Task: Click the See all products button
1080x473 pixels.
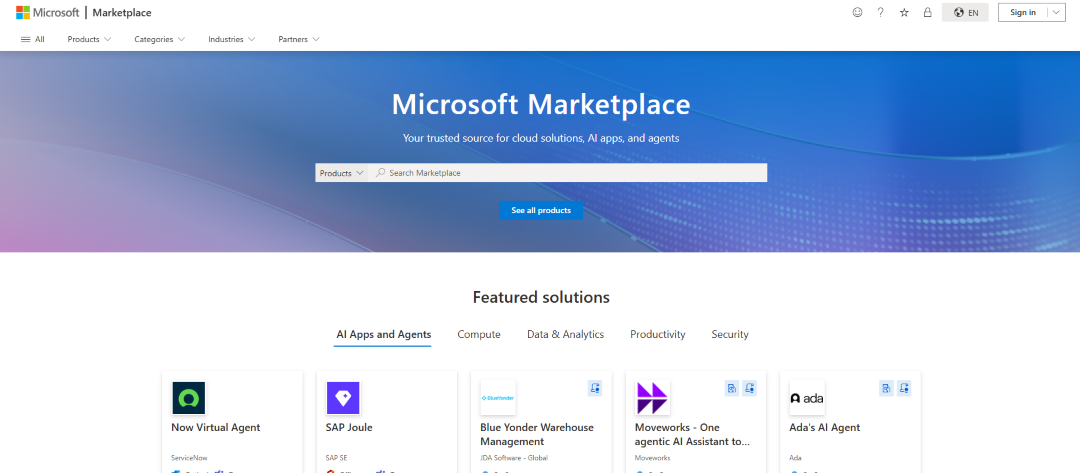Action: (x=541, y=210)
